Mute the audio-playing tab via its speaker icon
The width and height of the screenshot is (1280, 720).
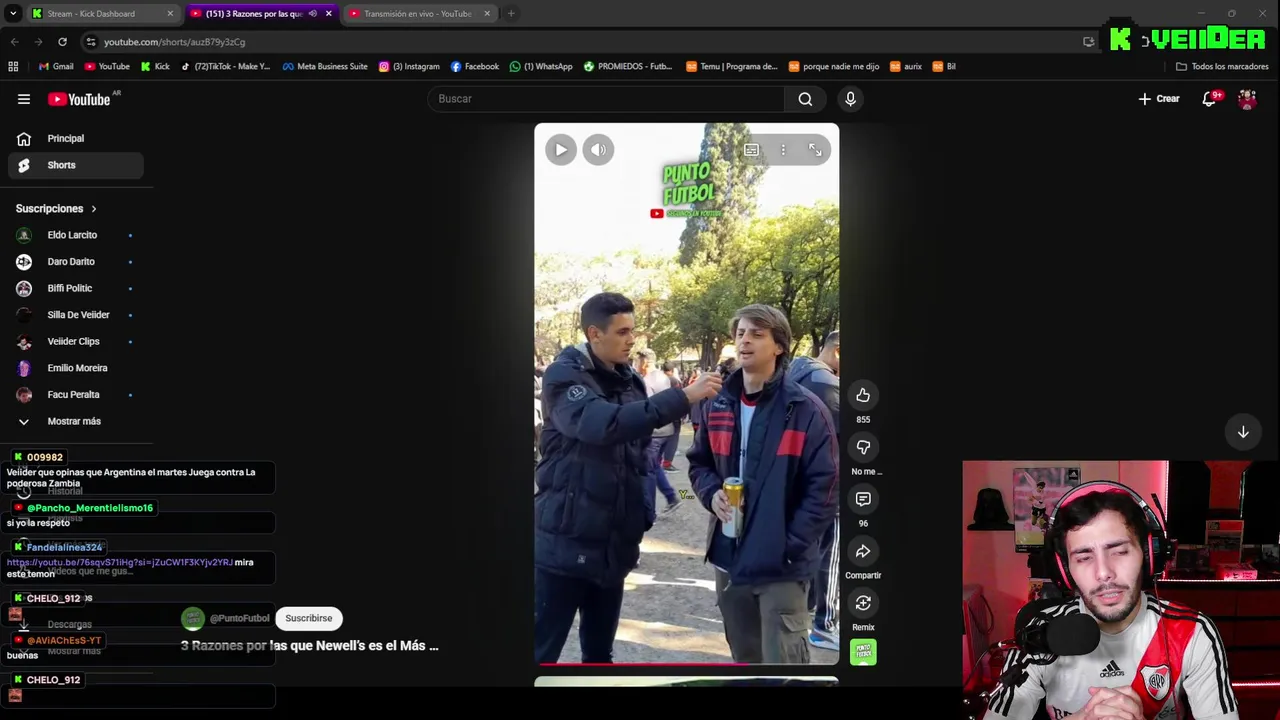click(313, 14)
